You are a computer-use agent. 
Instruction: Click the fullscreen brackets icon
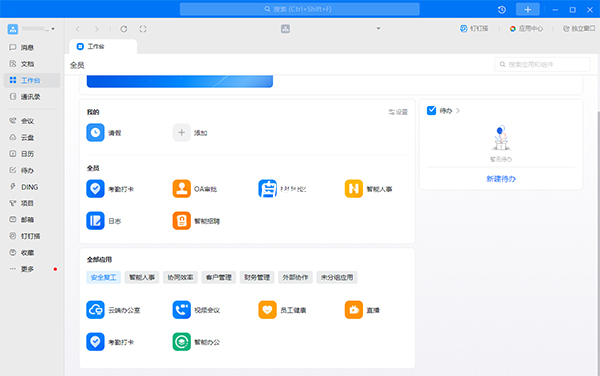pos(143,29)
